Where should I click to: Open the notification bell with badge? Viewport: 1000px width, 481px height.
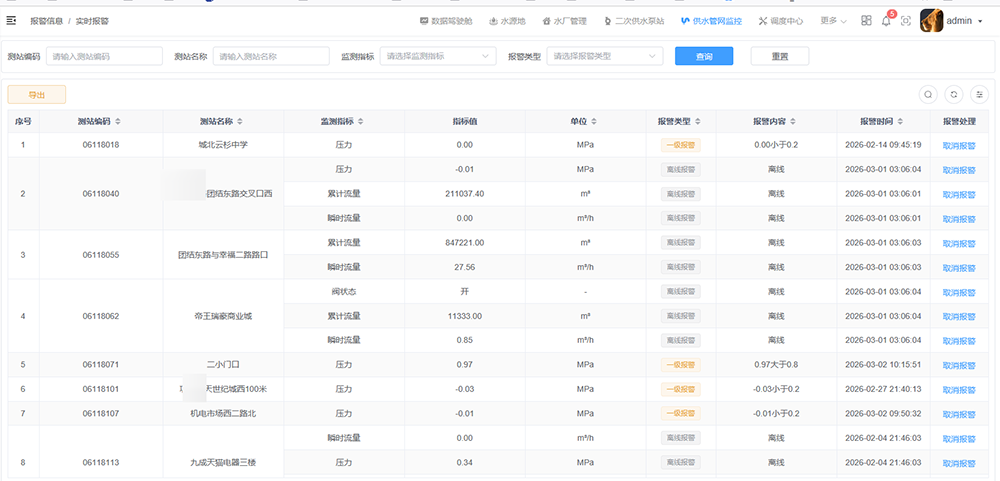point(886,21)
